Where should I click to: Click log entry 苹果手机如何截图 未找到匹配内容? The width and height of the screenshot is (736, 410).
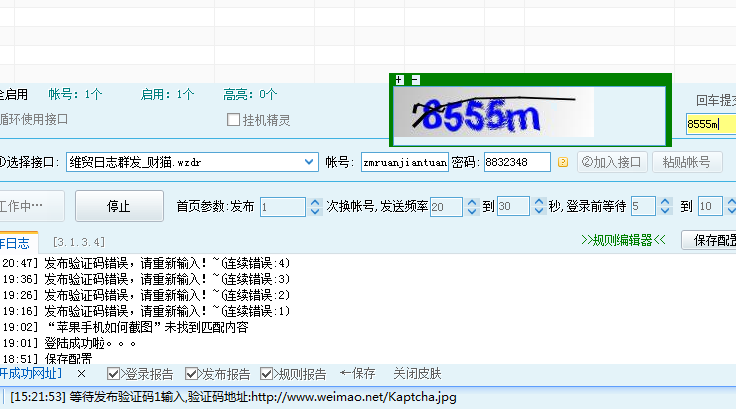[126, 327]
